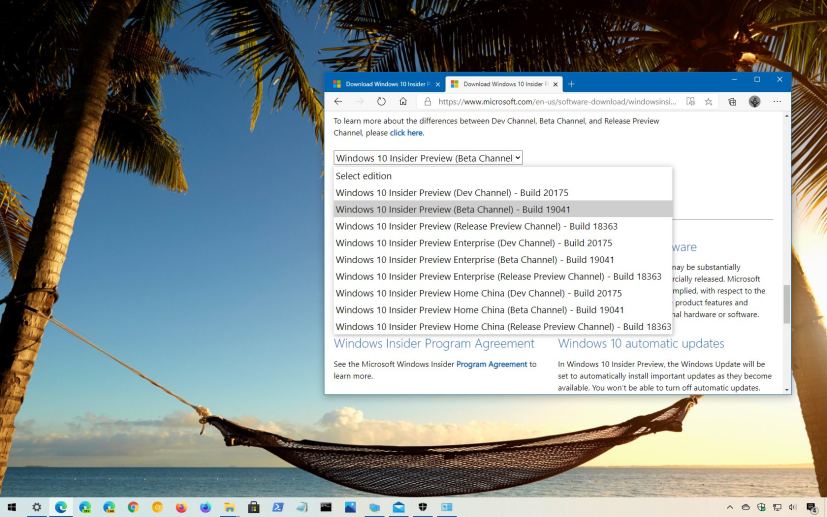Launch Google Chrome from the taskbar
The width and height of the screenshot is (827, 517).
[133, 508]
